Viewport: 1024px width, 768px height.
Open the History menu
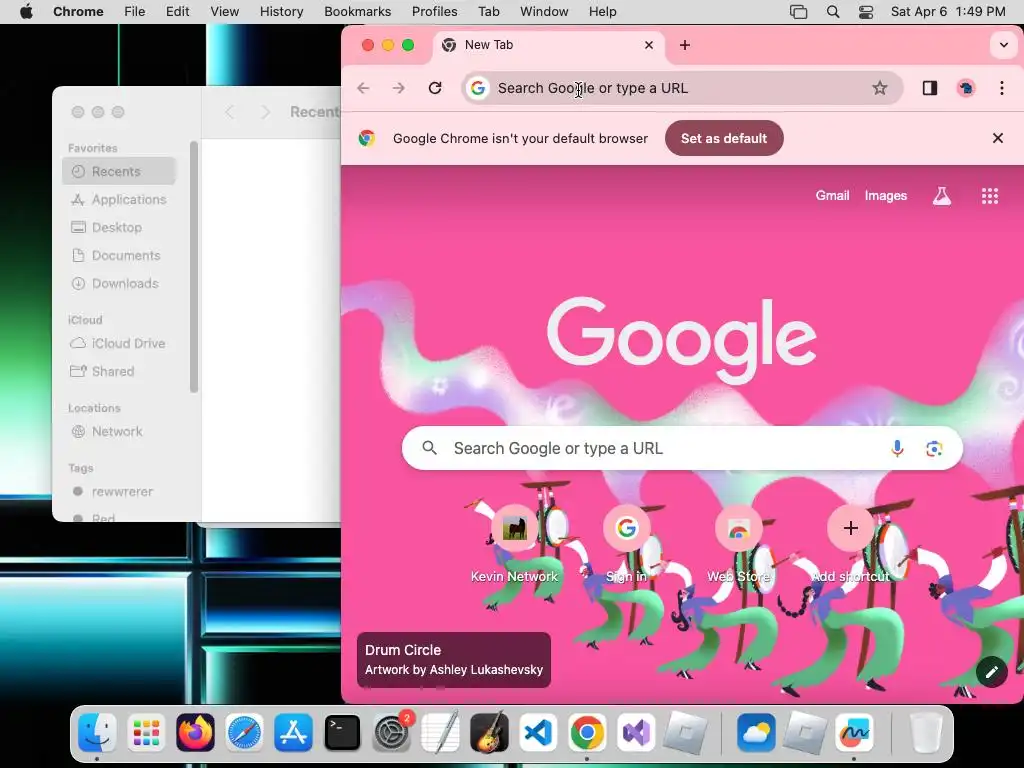(x=281, y=12)
